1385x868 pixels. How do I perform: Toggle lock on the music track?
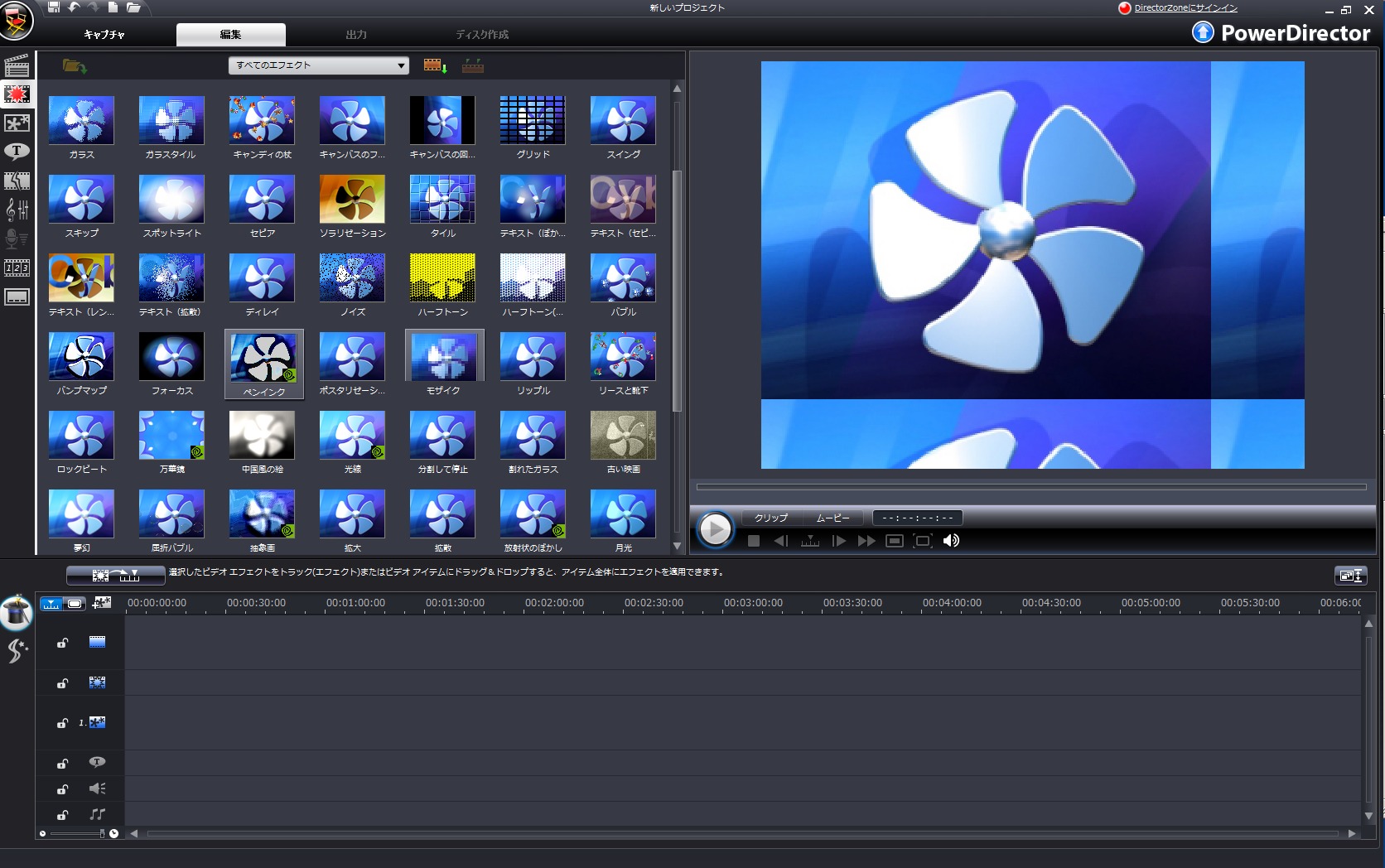point(62,815)
